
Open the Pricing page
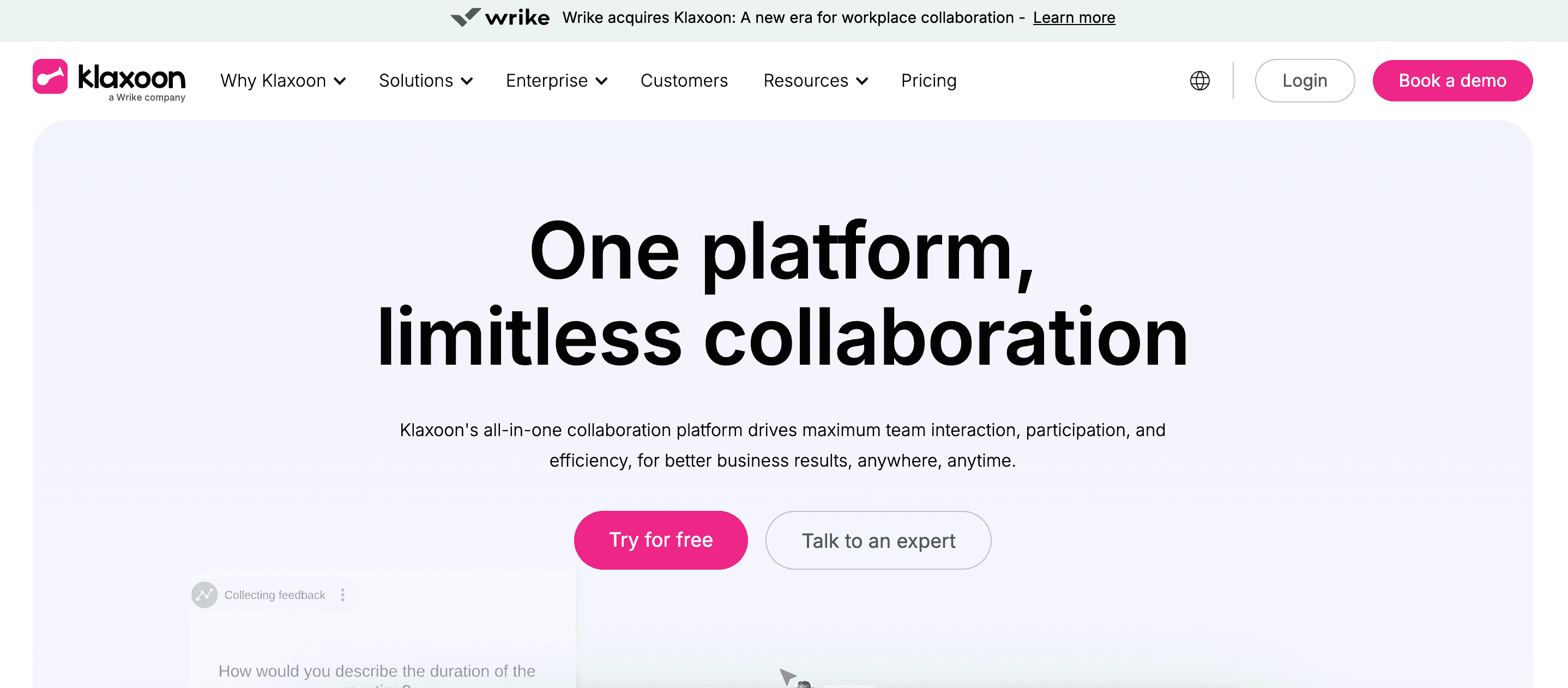(x=928, y=80)
